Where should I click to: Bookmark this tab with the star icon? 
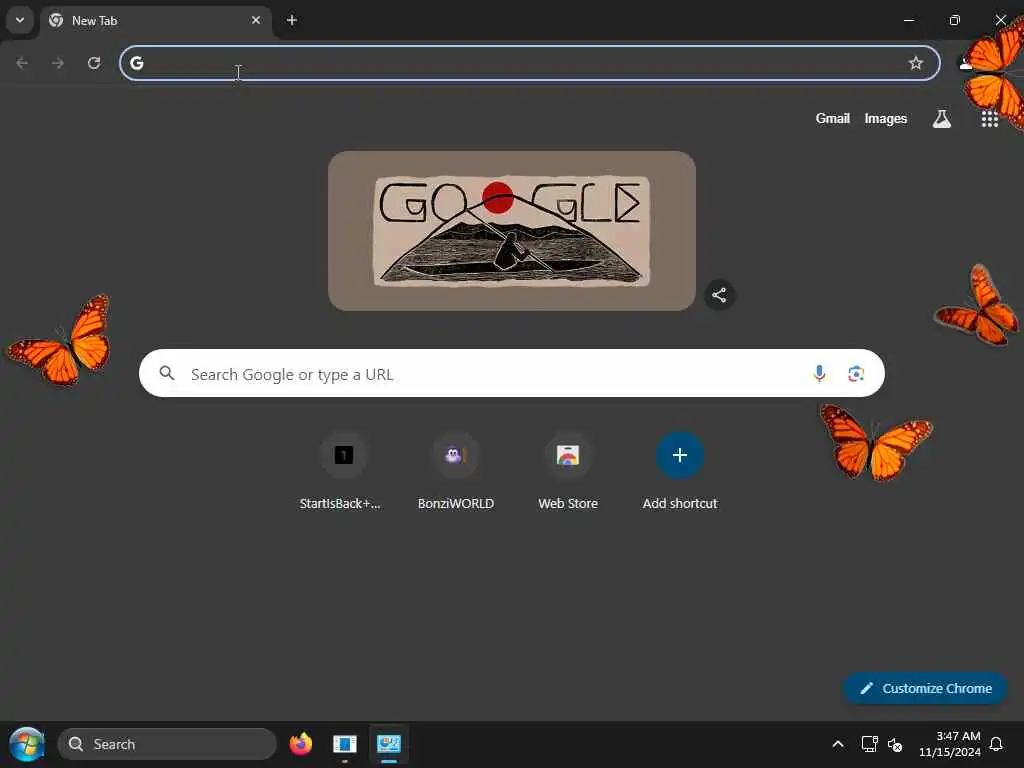916,63
